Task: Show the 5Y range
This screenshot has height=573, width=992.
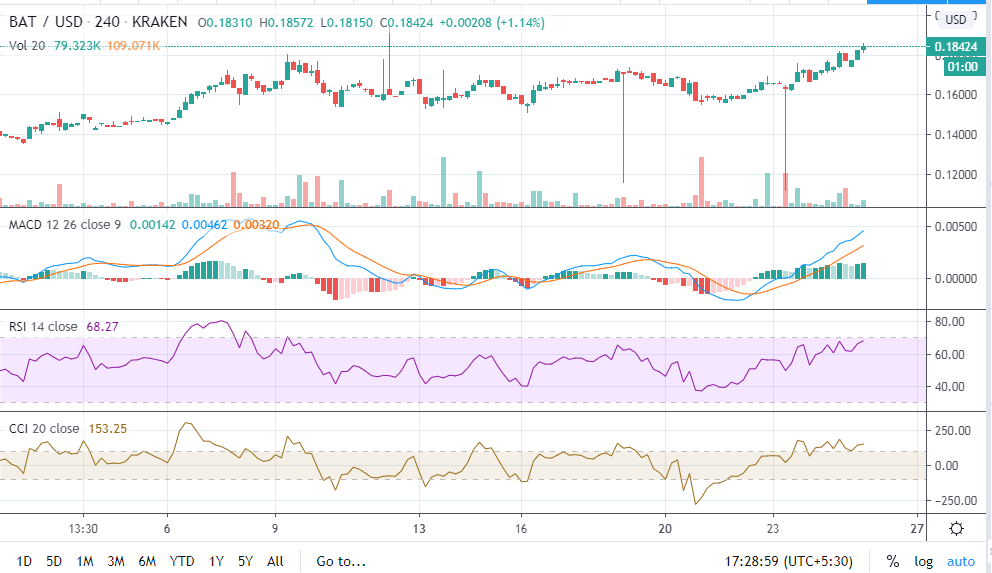Action: point(247,562)
